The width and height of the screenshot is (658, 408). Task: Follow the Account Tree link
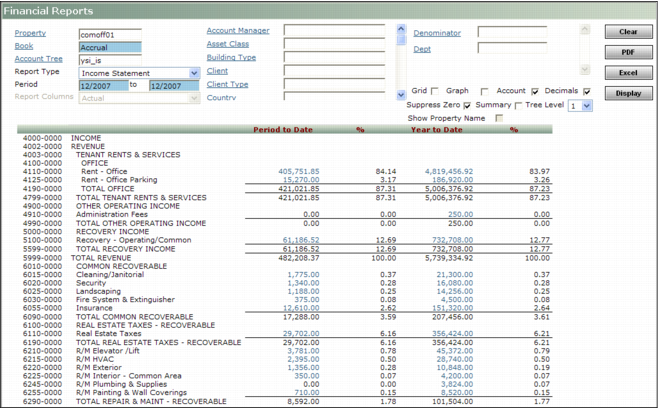(x=38, y=59)
